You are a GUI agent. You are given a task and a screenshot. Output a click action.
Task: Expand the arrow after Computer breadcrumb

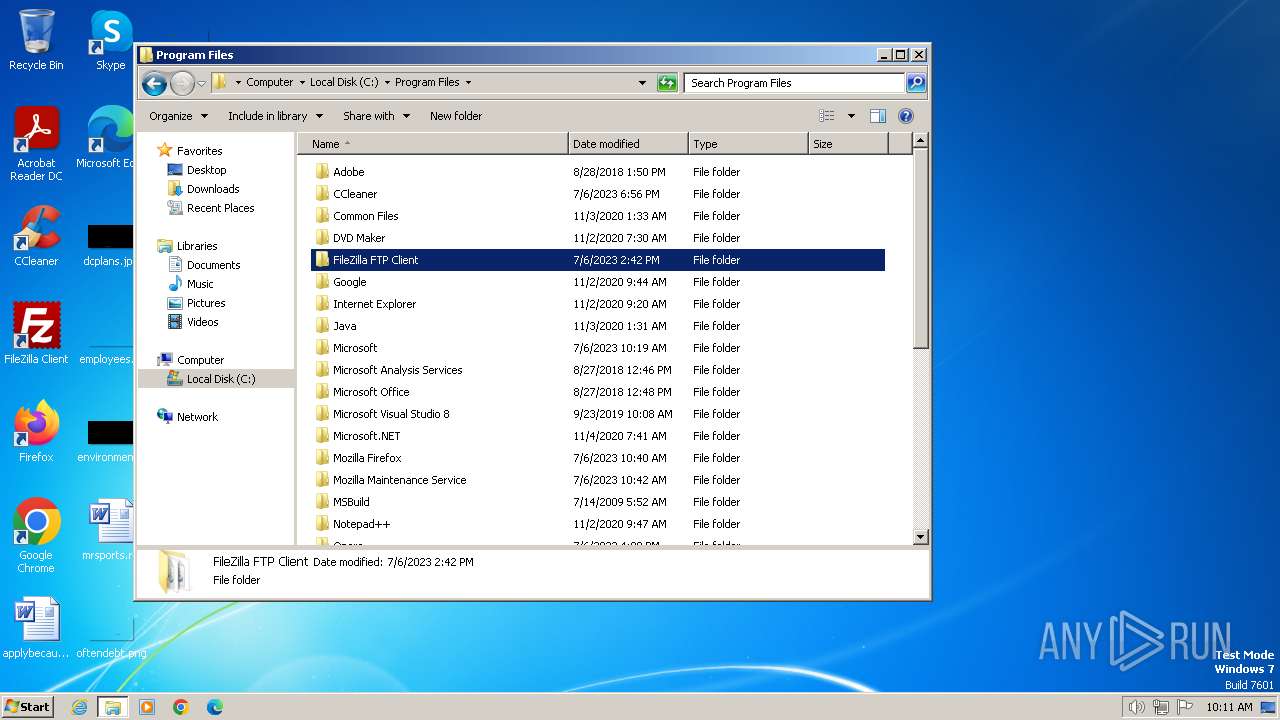301,83
